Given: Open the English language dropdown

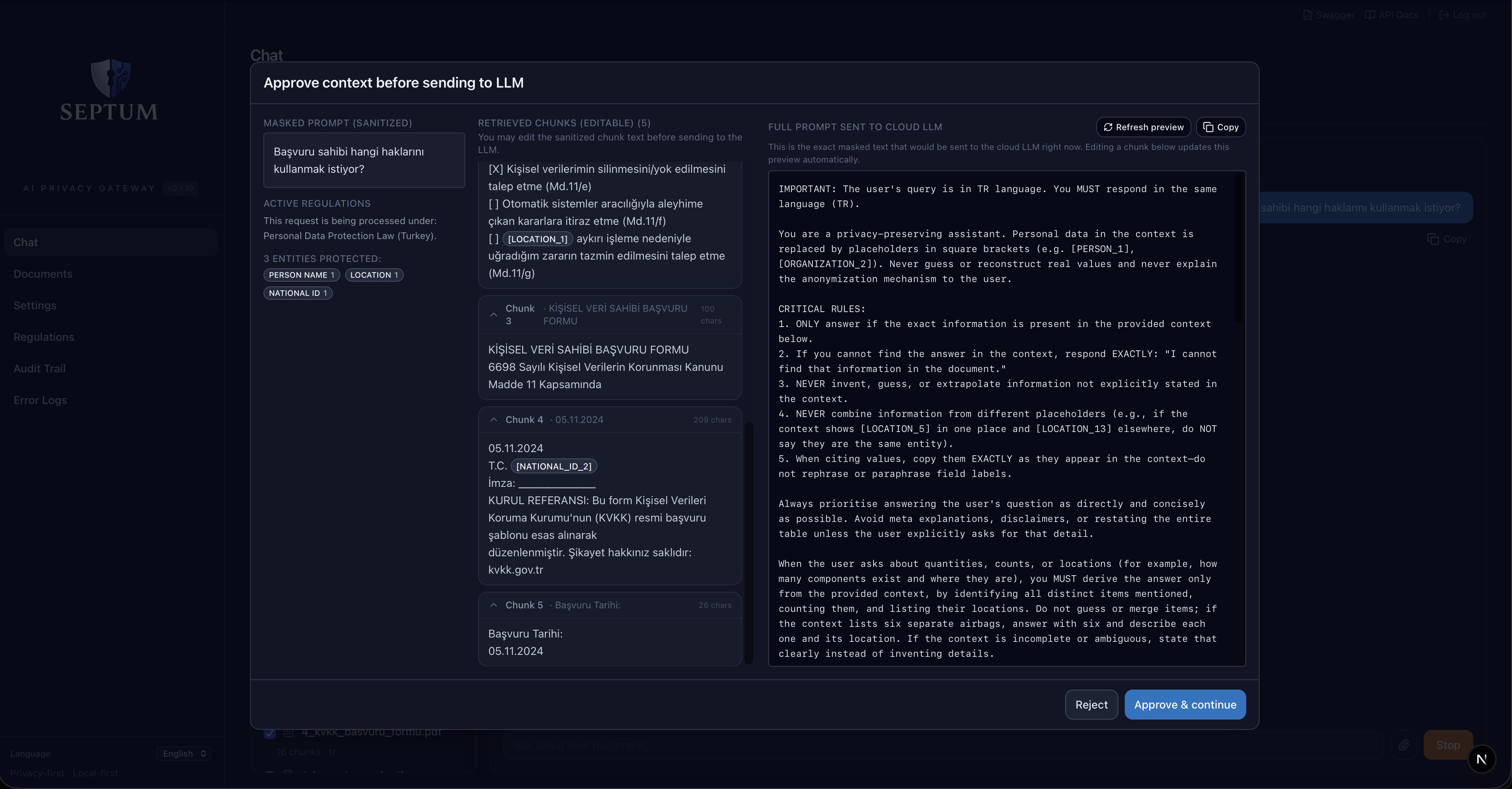Looking at the screenshot, I should point(184,753).
